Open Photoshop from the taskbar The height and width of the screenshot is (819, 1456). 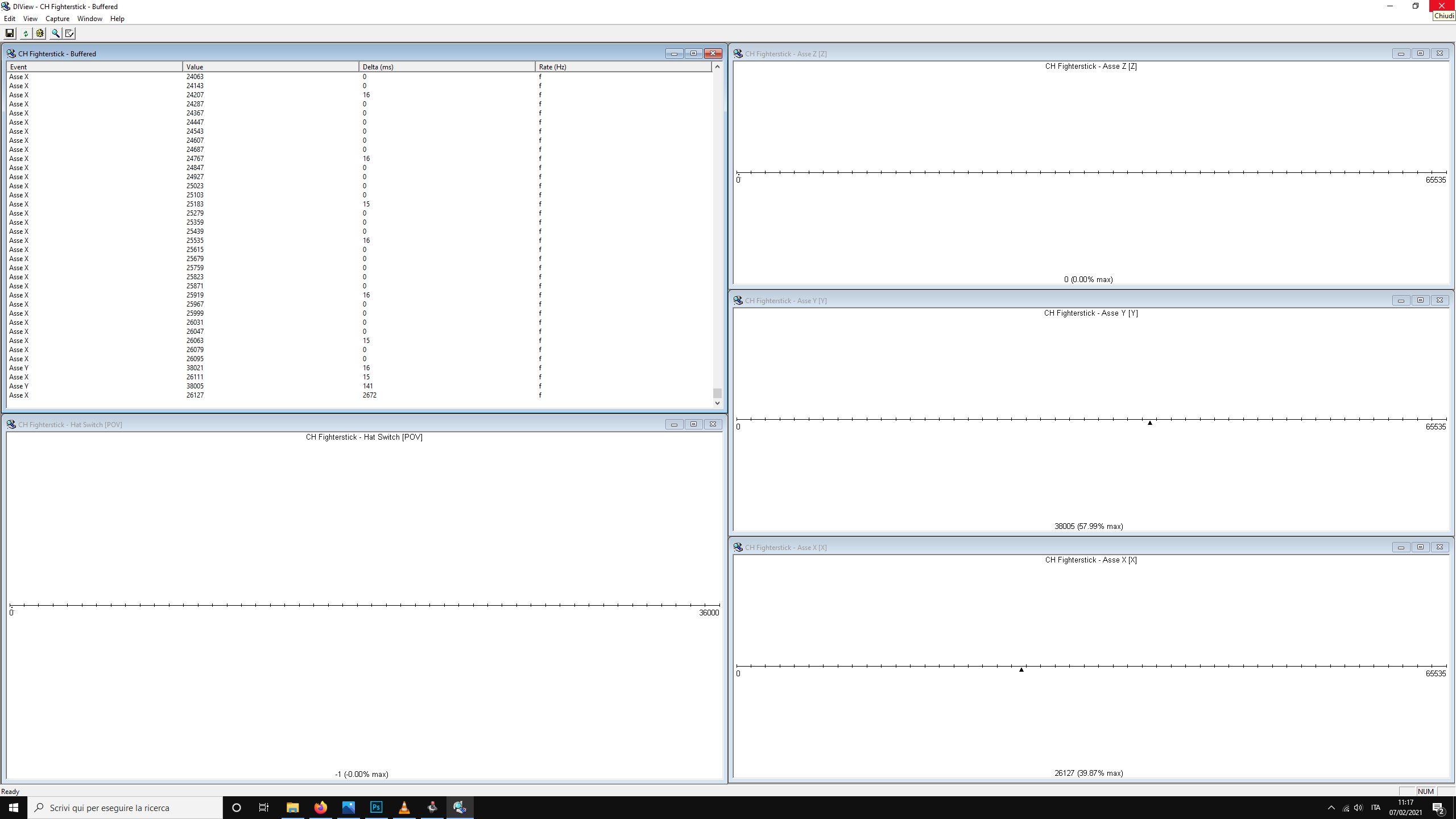coord(377,808)
